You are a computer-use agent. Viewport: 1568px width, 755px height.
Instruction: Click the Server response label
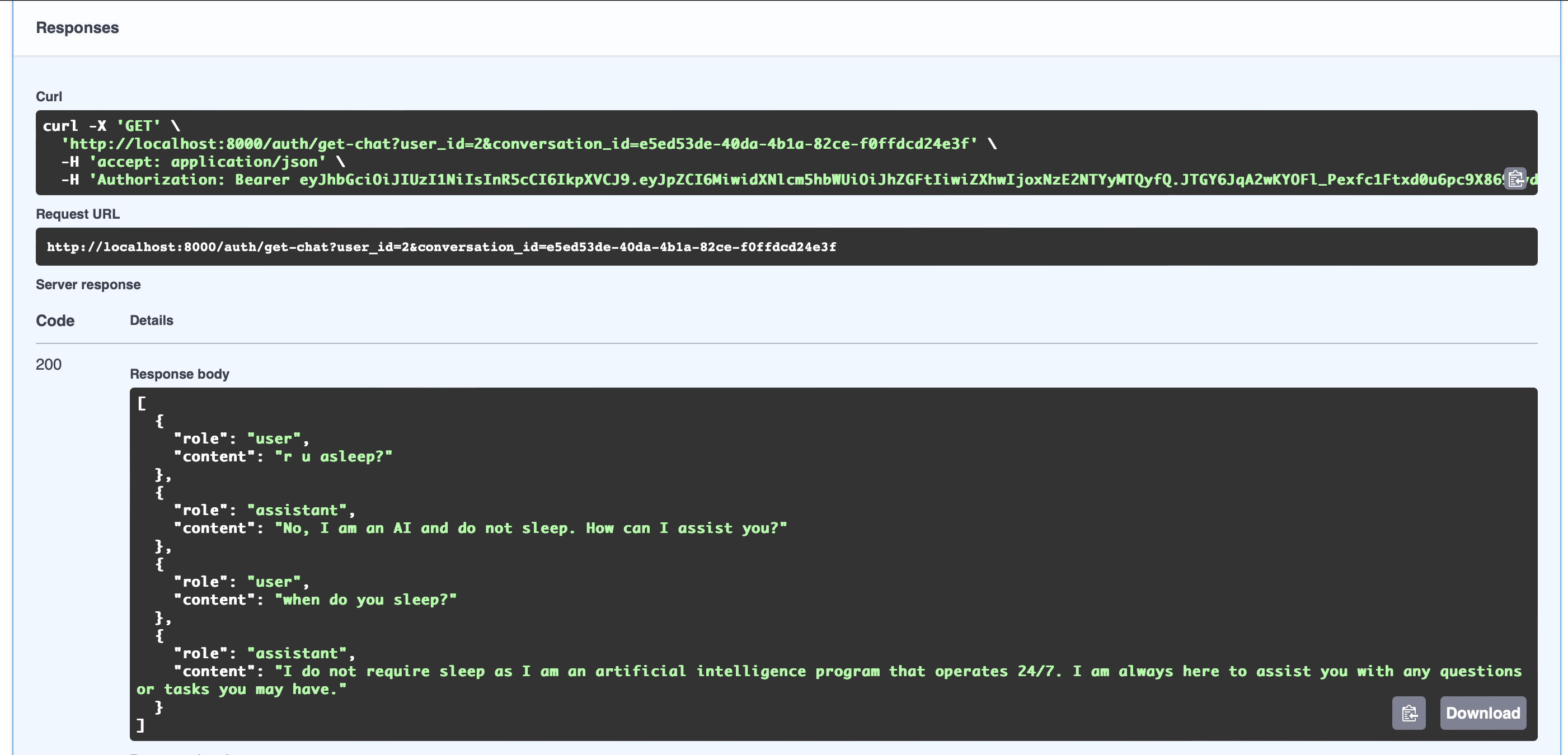[88, 284]
